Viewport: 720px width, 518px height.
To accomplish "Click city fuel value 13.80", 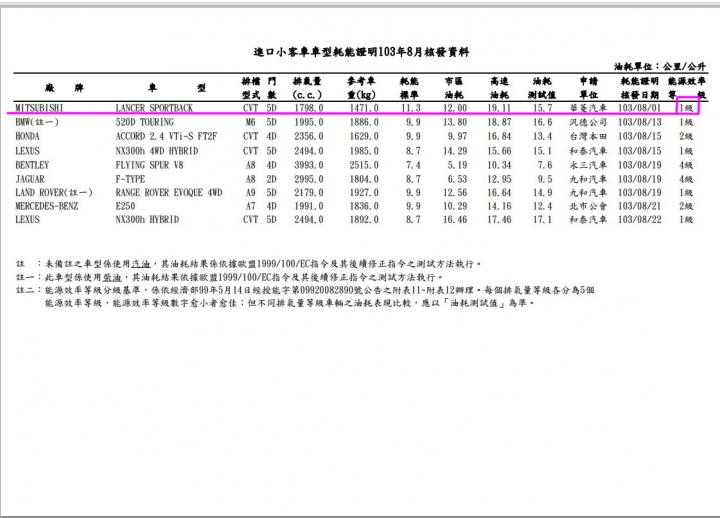I will [x=455, y=122].
